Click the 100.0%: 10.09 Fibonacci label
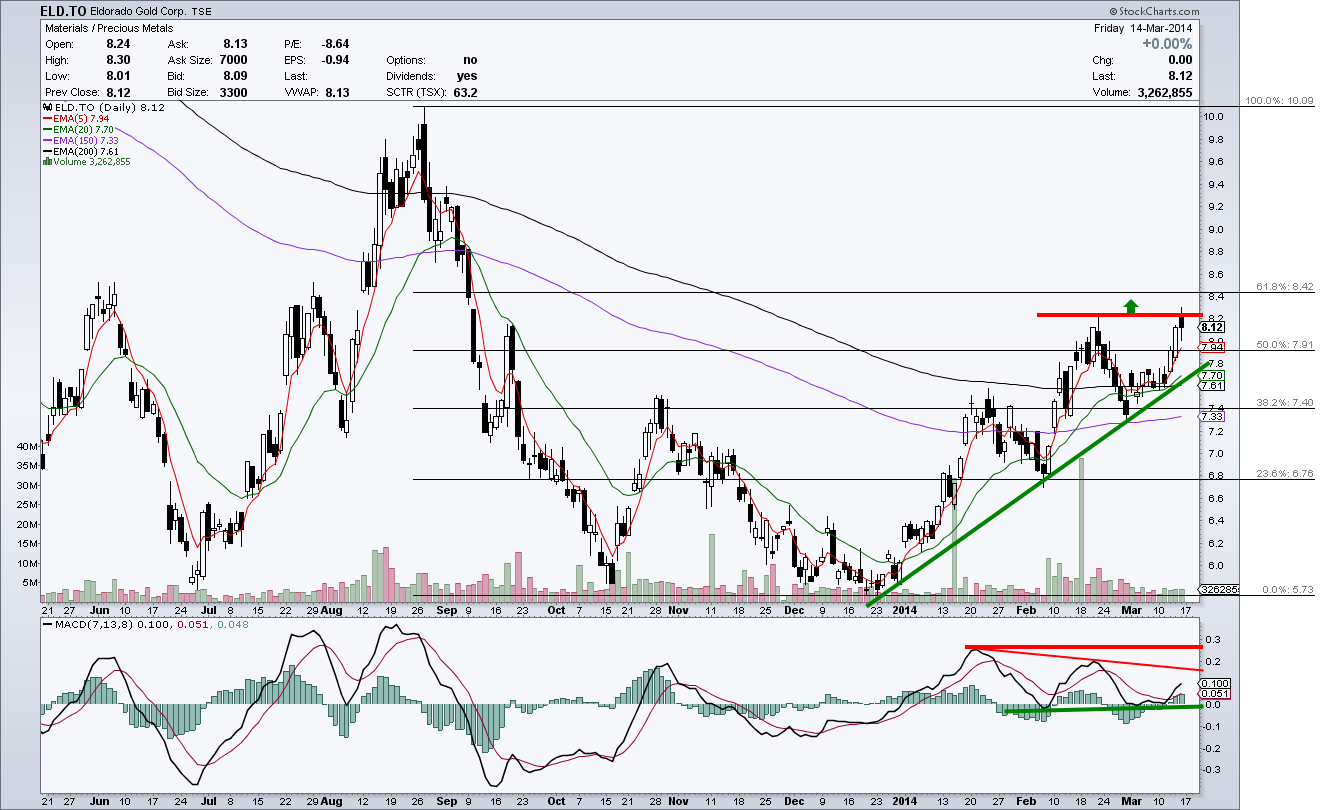Viewport: 1340px width, 810px height. tap(1278, 102)
